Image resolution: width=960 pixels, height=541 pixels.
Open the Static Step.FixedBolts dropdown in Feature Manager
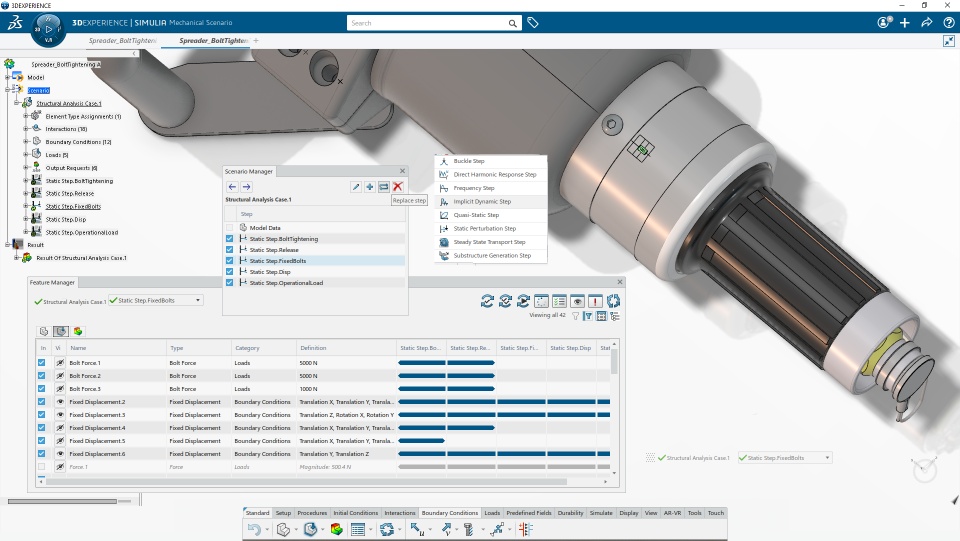click(x=199, y=300)
